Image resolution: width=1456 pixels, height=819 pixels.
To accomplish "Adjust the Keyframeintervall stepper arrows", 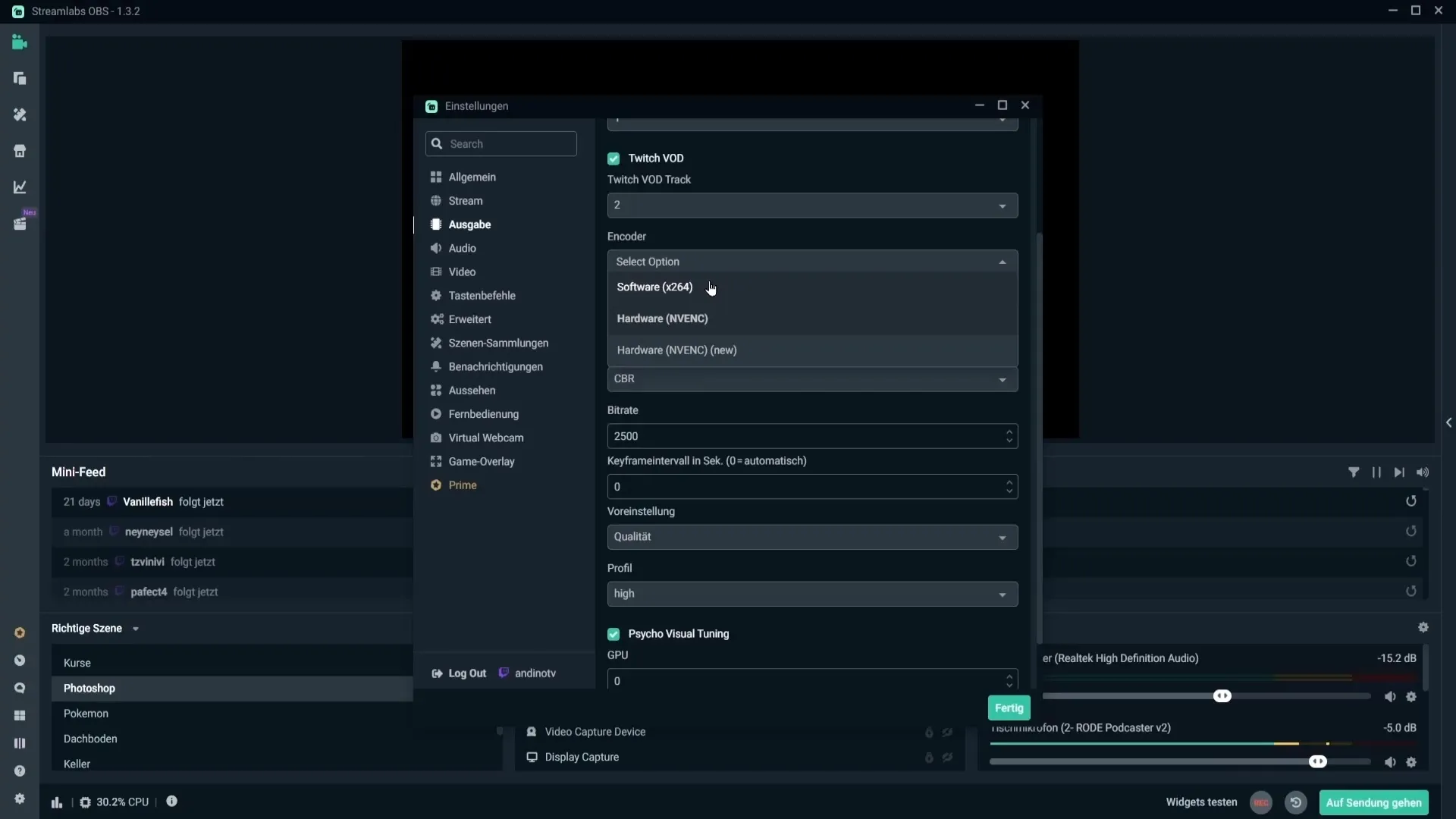I will pos(1009,487).
